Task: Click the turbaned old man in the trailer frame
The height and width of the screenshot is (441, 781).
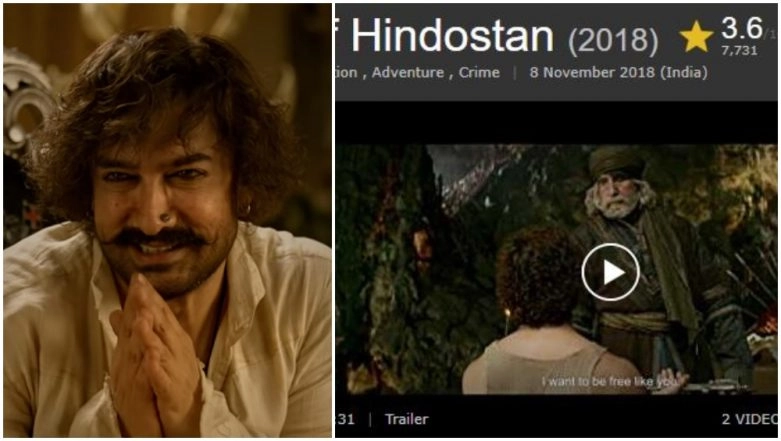Action: (x=641, y=254)
